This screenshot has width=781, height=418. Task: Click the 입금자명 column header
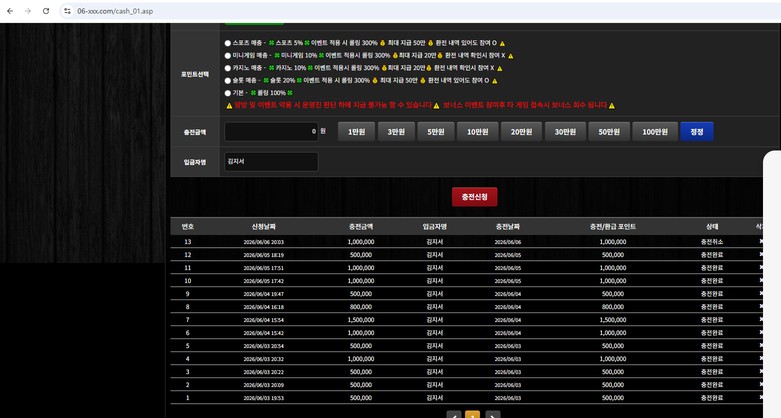tap(435, 226)
